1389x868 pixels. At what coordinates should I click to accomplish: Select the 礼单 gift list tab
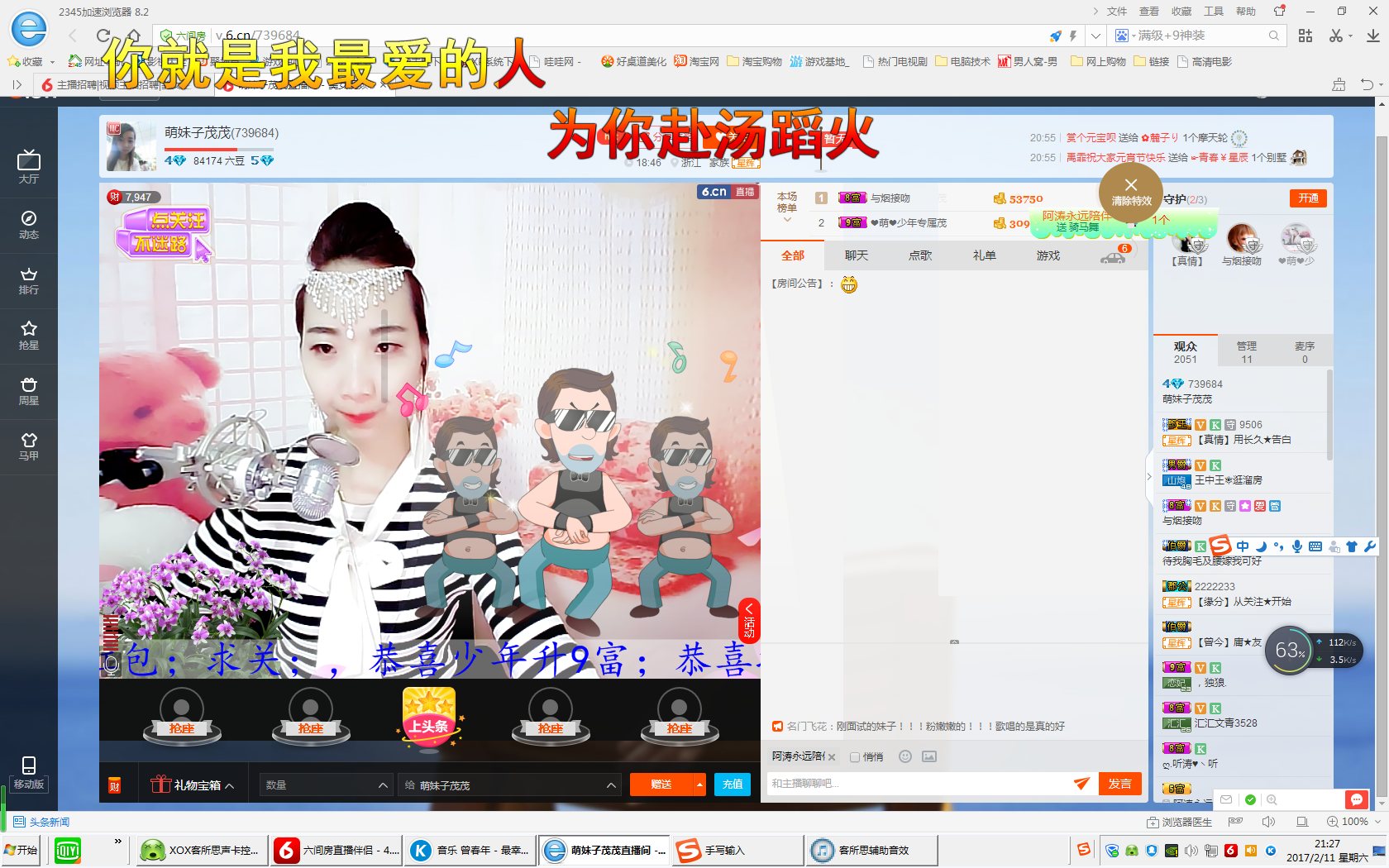click(x=984, y=255)
